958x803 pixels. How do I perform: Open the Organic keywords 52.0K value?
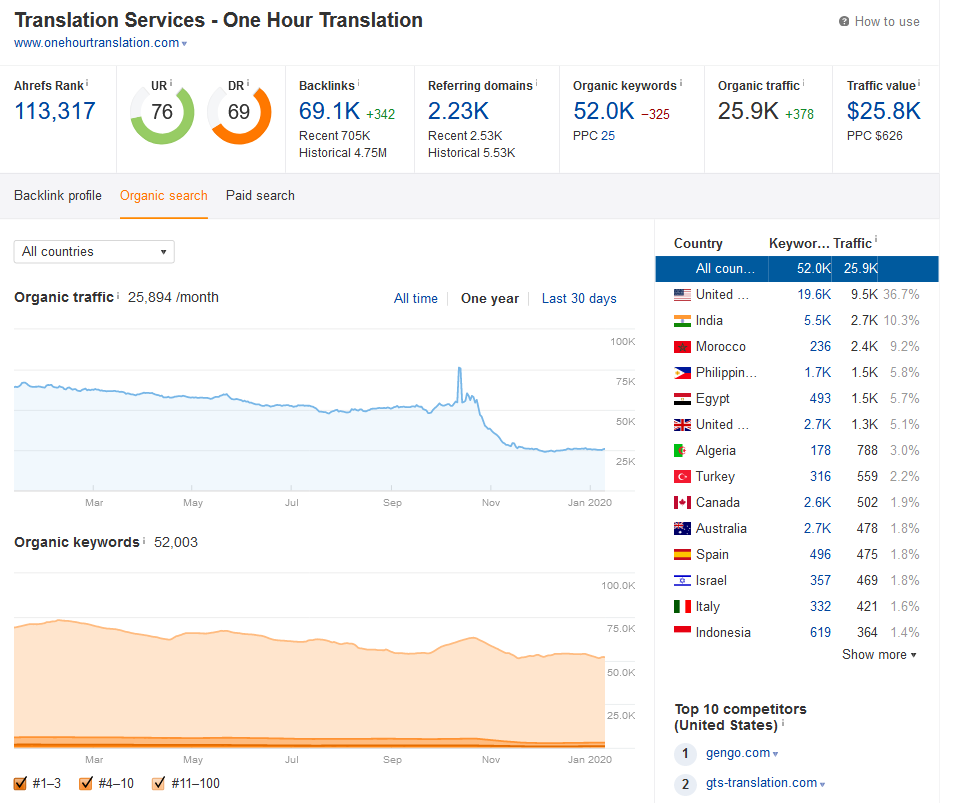point(604,111)
